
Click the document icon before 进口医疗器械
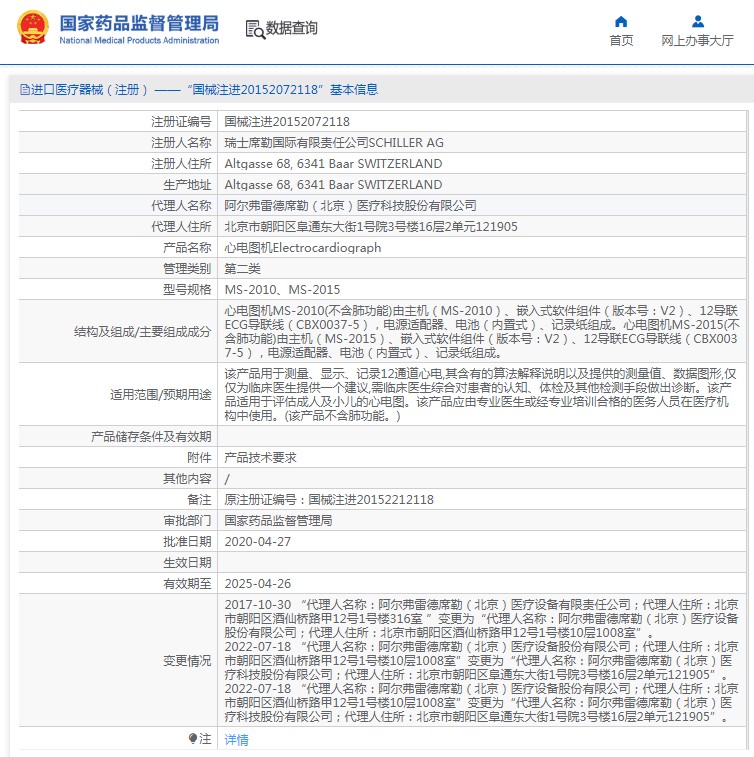click(x=24, y=89)
